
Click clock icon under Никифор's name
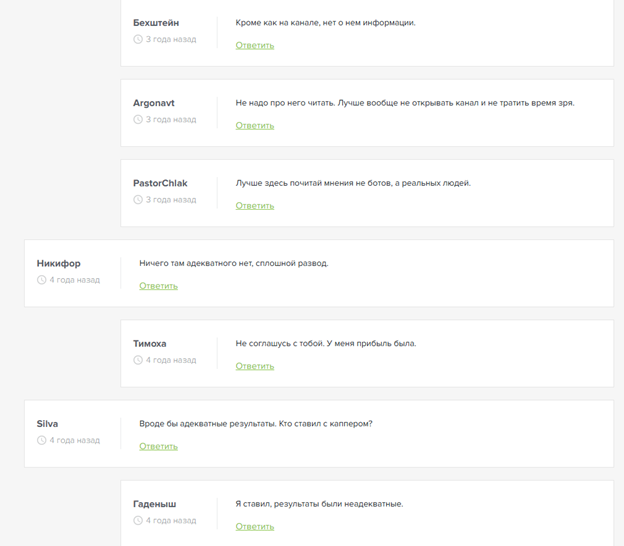(42, 280)
